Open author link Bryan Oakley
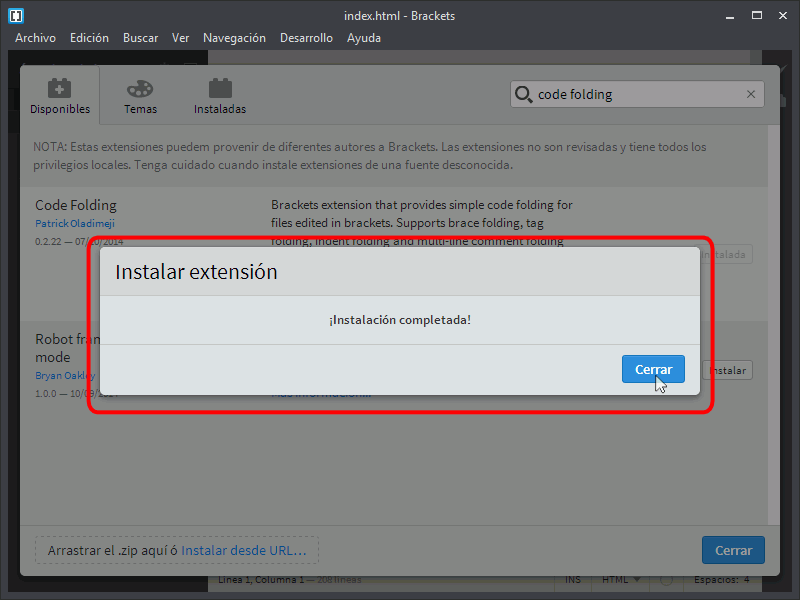 click(65, 376)
